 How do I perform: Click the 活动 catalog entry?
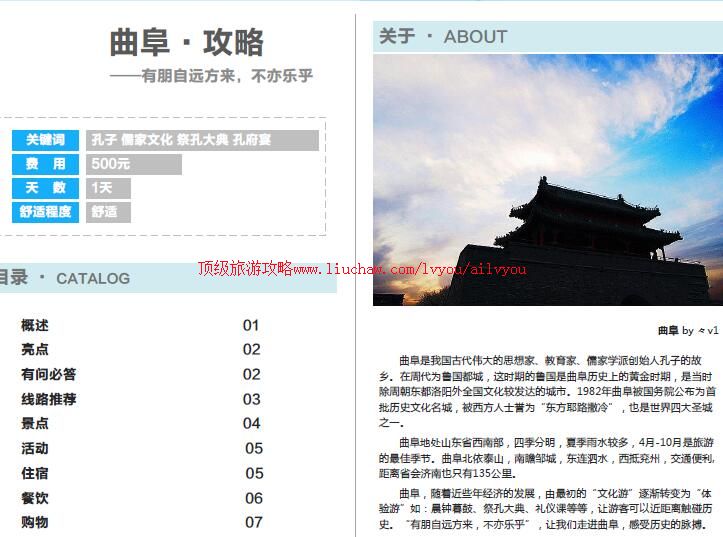[35, 448]
